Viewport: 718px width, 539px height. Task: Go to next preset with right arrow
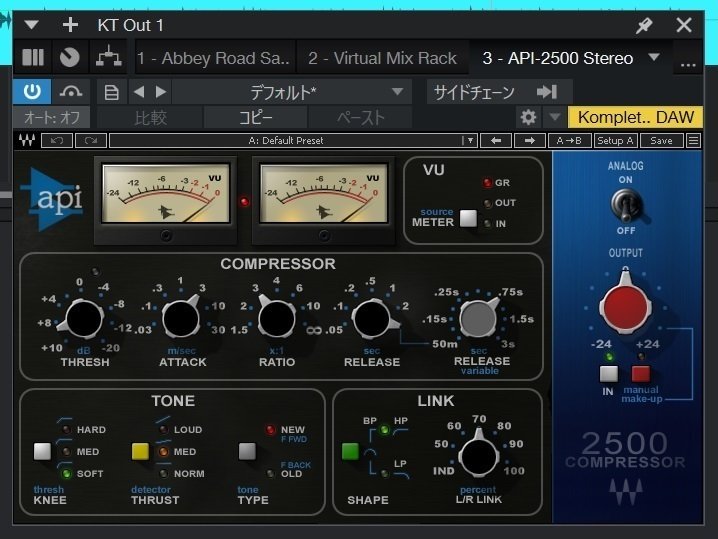161,92
